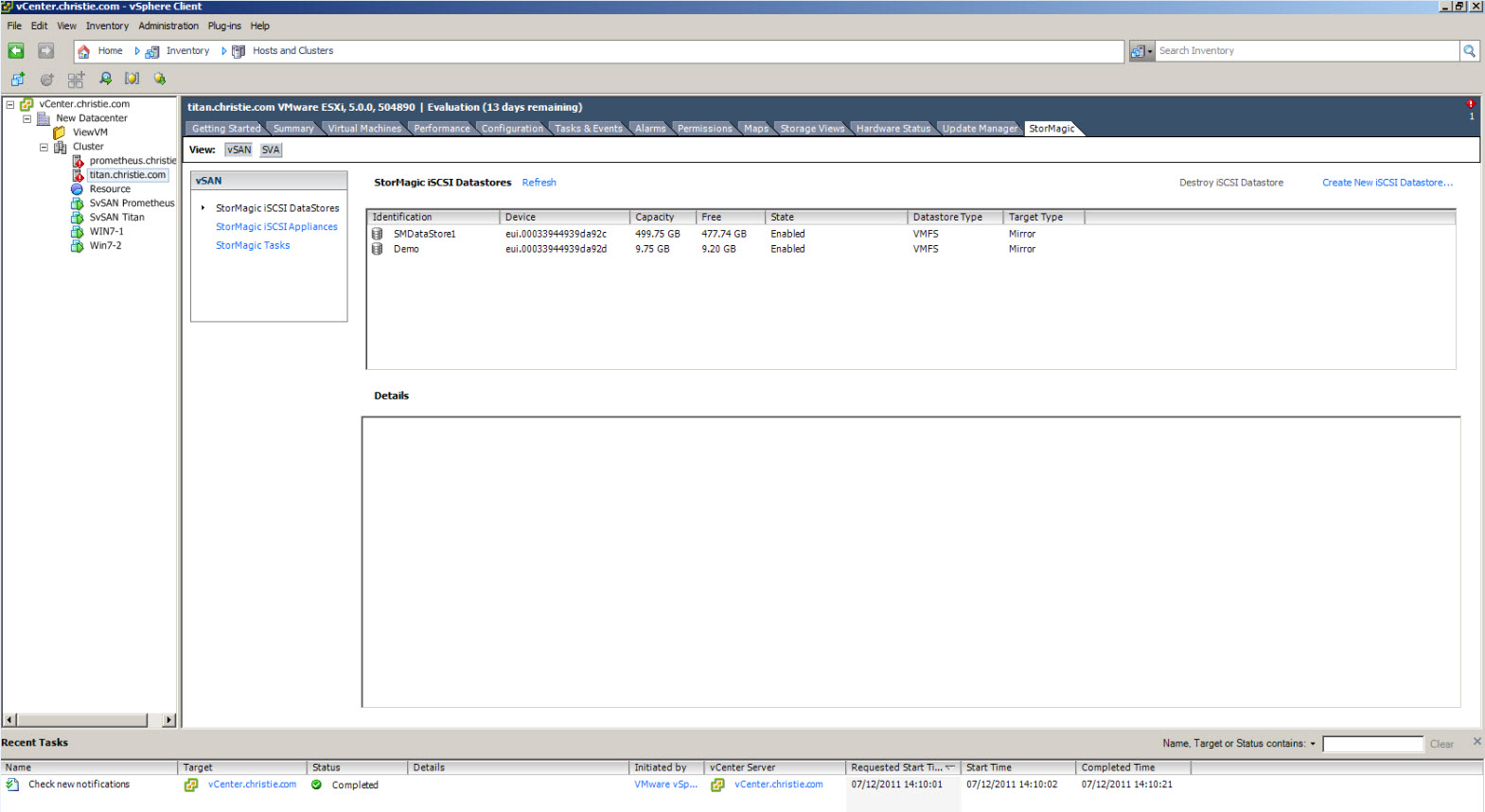Click the New Datacenter building icon
Viewport: 1485px width, 812px height.
click(x=44, y=118)
